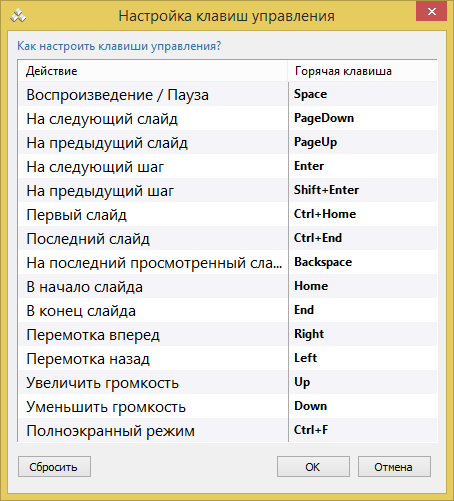Edit the PageDown hotkey field

pos(363,118)
